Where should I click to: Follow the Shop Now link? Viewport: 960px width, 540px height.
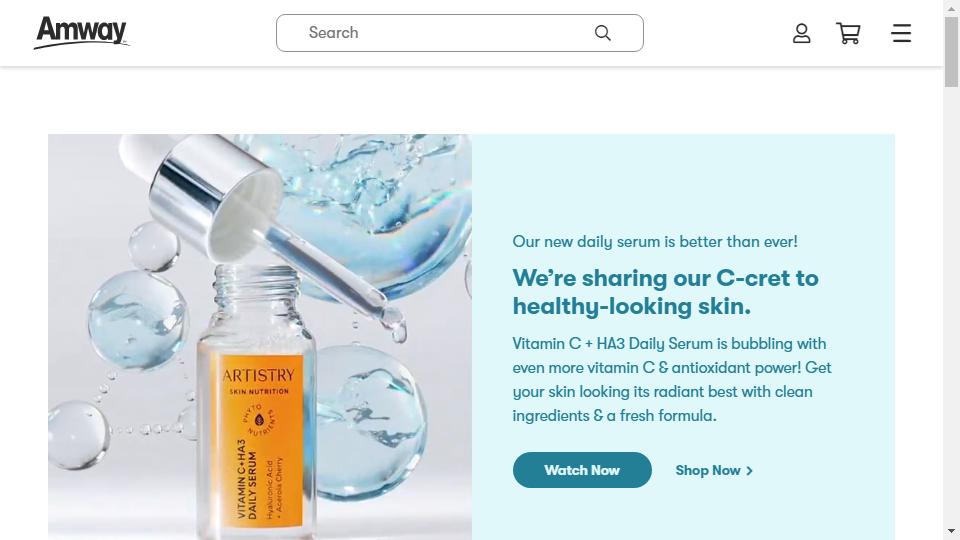point(714,470)
